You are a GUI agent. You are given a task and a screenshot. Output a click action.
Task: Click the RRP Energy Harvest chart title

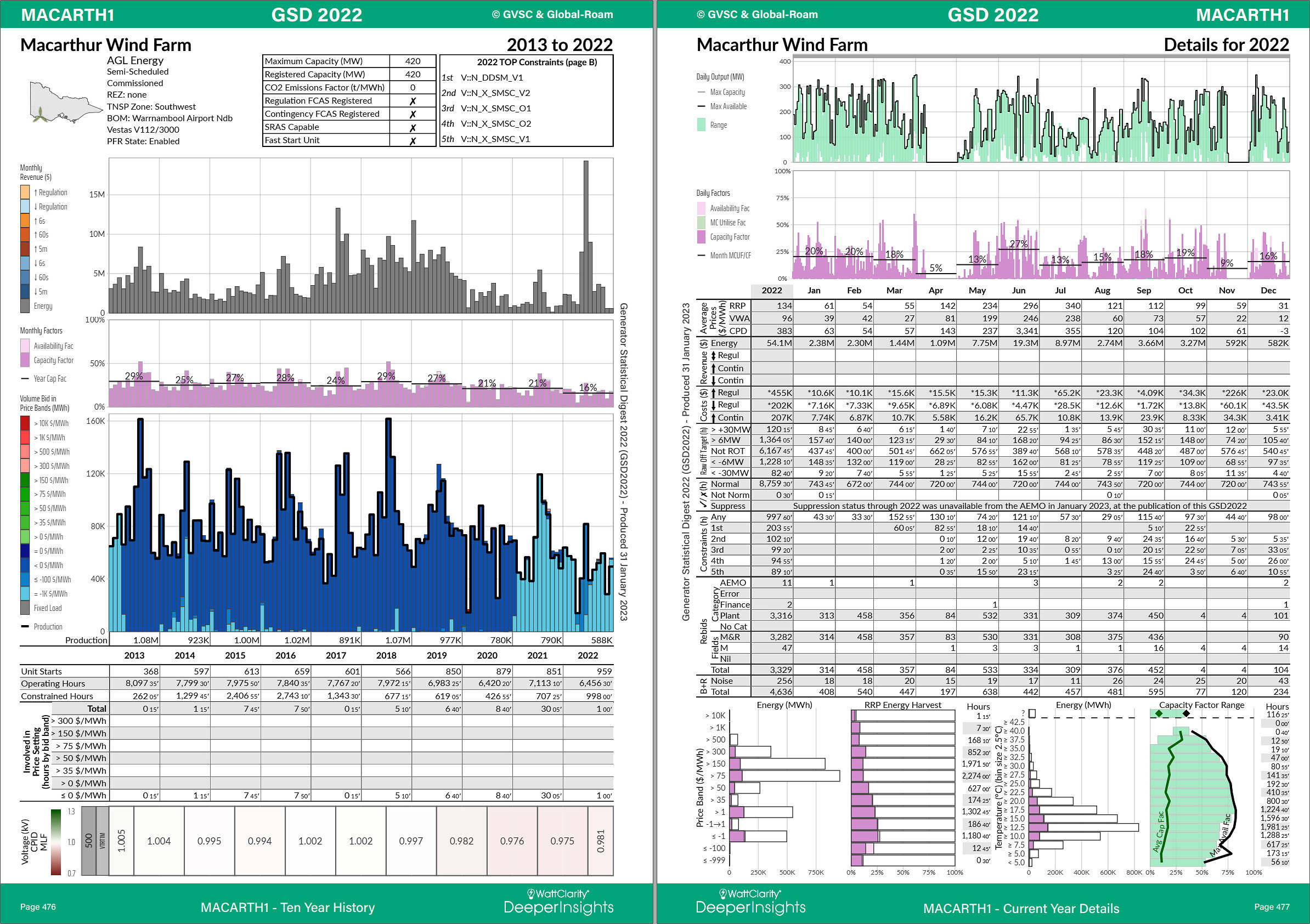tap(902, 705)
